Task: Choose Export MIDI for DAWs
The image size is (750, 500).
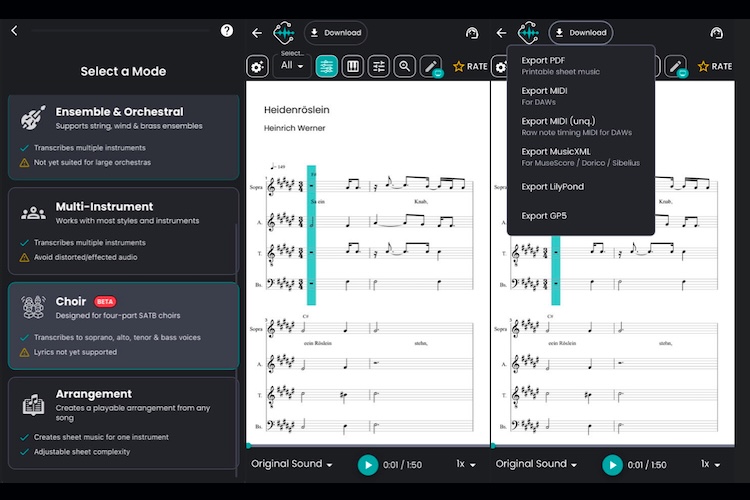Action: (581, 96)
